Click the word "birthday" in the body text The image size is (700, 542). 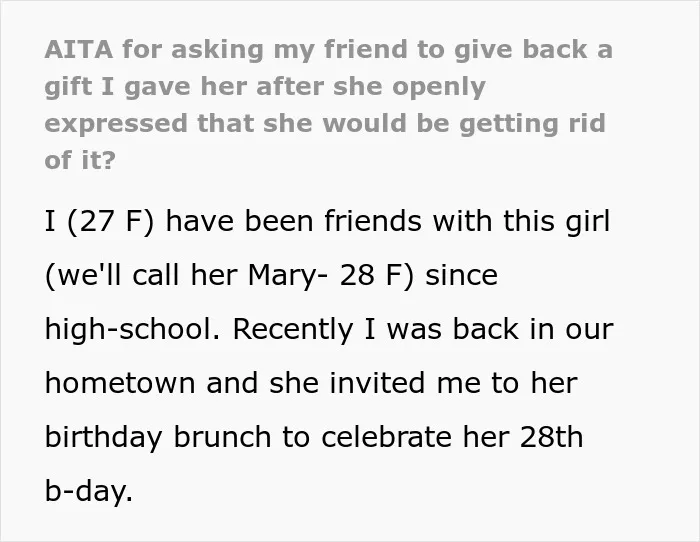[104, 438]
